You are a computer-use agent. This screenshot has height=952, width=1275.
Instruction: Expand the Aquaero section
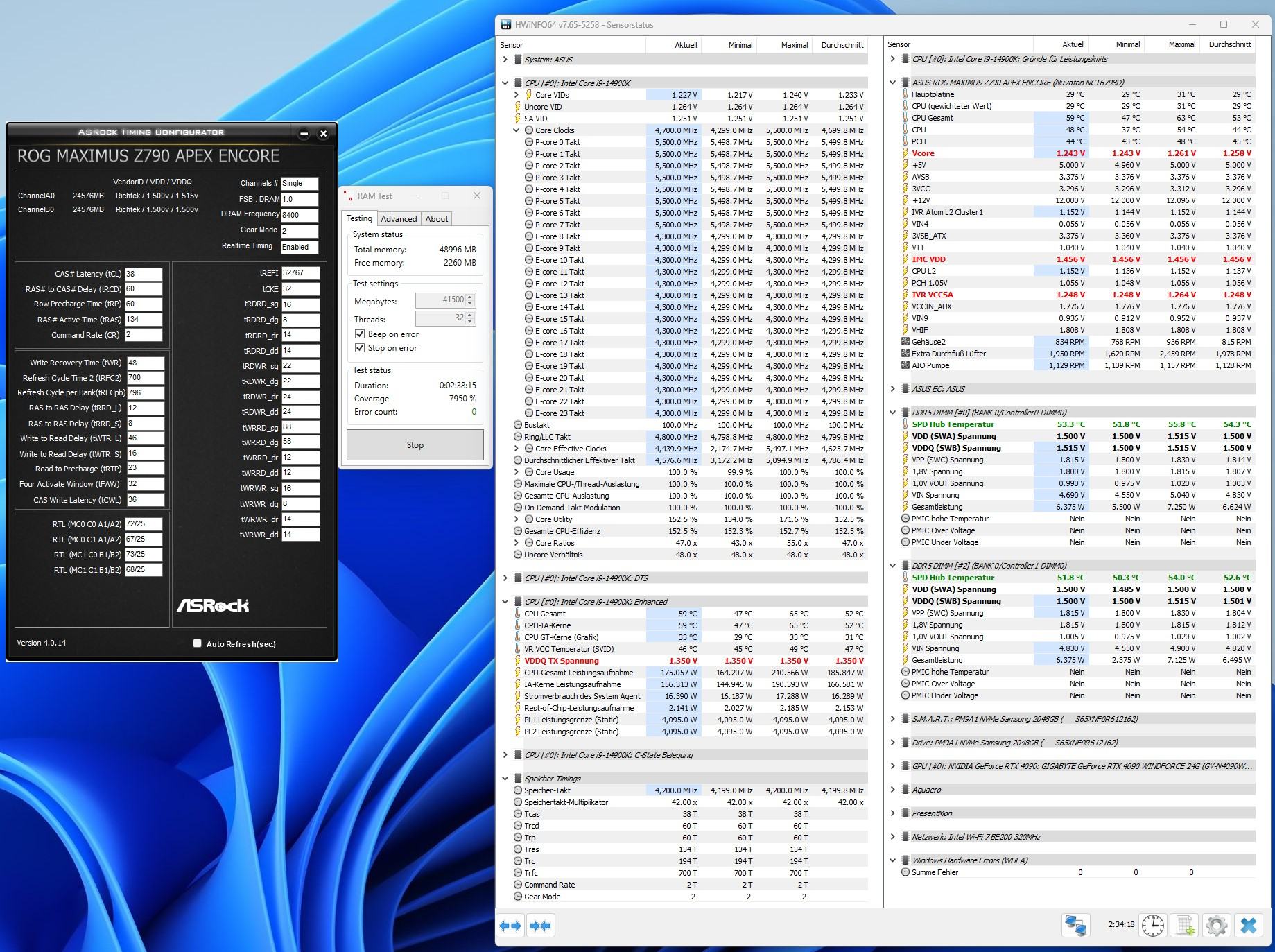pyautogui.click(x=892, y=790)
